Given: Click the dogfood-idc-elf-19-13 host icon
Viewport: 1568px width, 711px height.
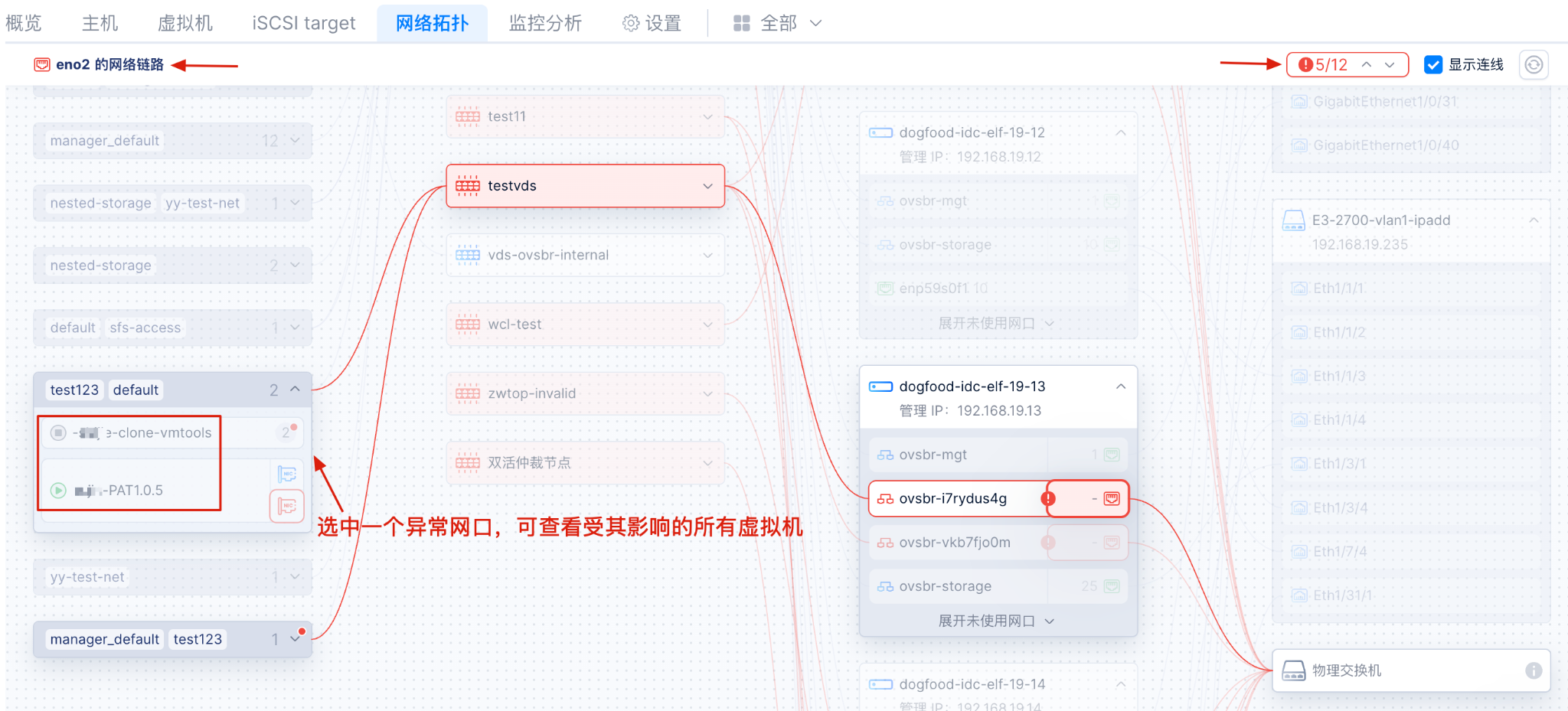Looking at the screenshot, I should click(880, 386).
